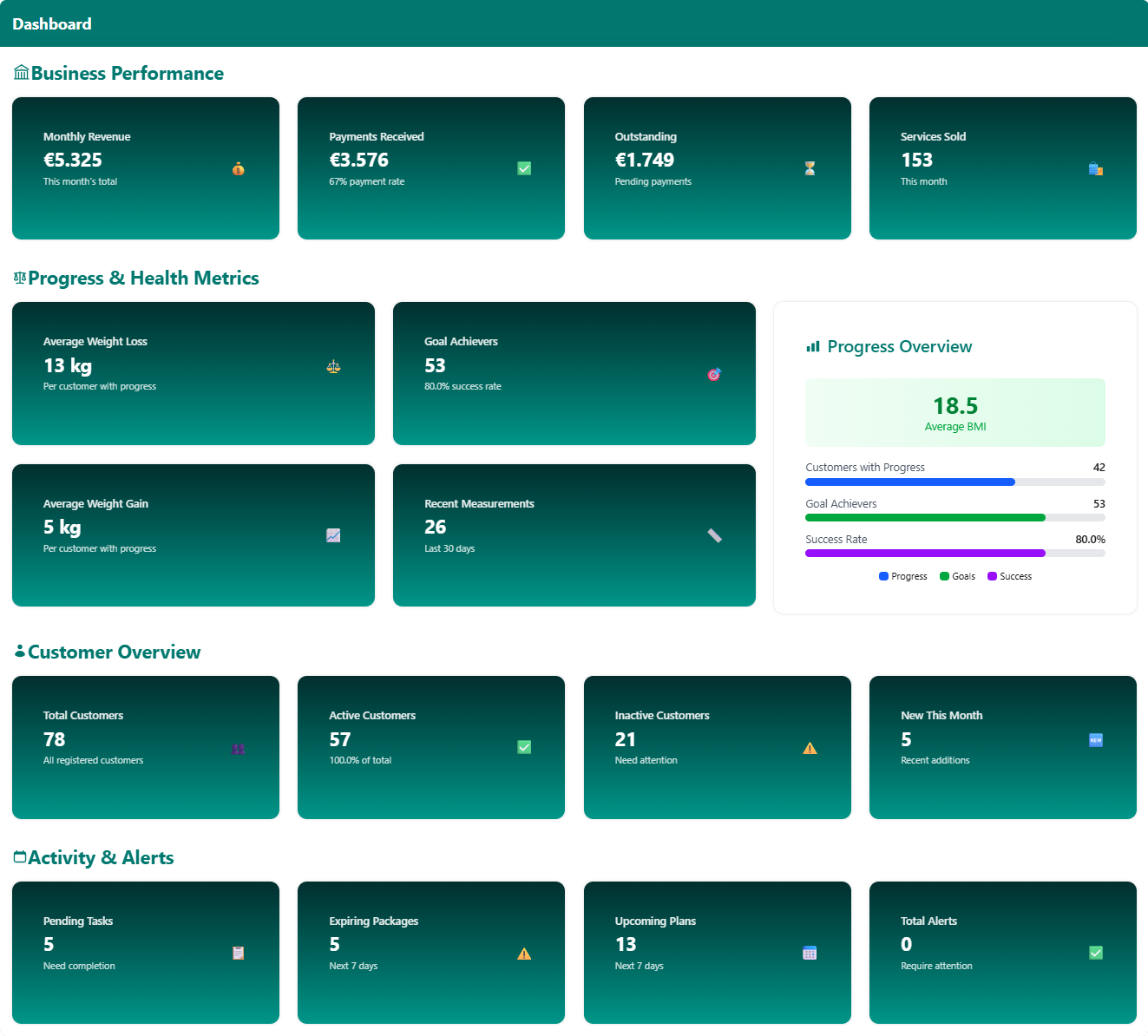Click the briefcase icon on Services Sold card
The height and width of the screenshot is (1036, 1148).
pyautogui.click(x=1096, y=169)
